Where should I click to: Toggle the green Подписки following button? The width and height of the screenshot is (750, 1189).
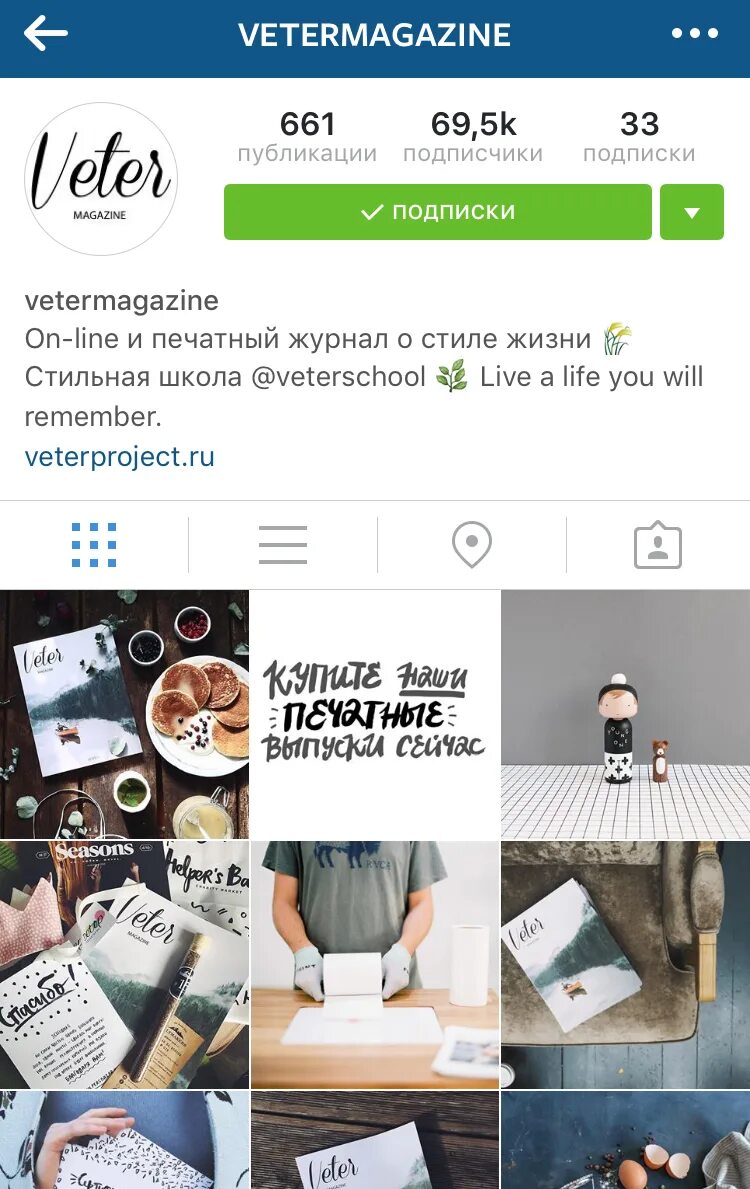pos(438,212)
